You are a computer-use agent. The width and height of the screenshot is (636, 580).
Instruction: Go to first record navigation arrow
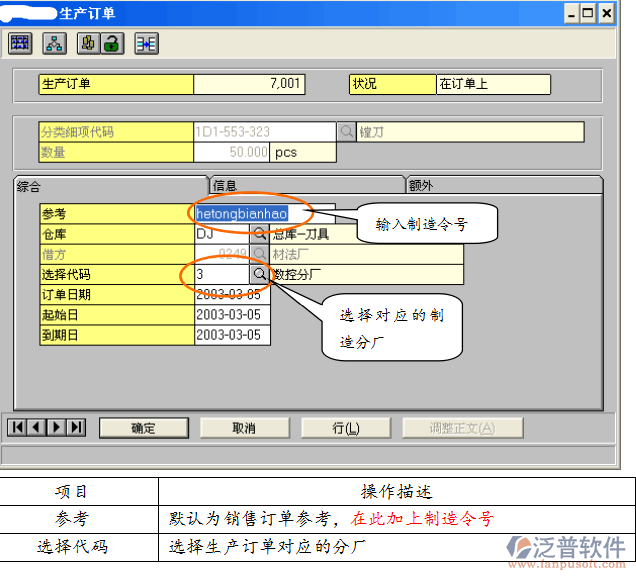(x=17, y=427)
